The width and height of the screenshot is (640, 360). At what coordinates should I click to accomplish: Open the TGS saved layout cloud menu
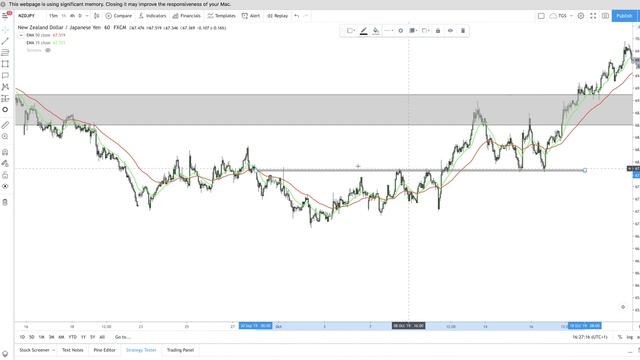(561, 16)
